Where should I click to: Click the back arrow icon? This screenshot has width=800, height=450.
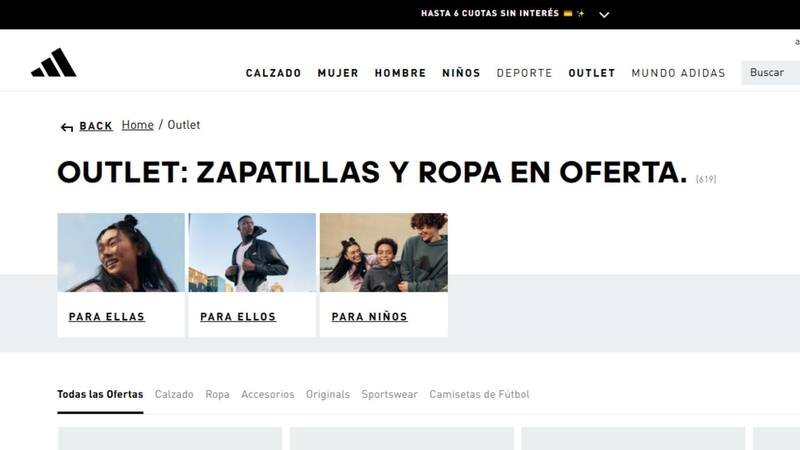[67, 127]
